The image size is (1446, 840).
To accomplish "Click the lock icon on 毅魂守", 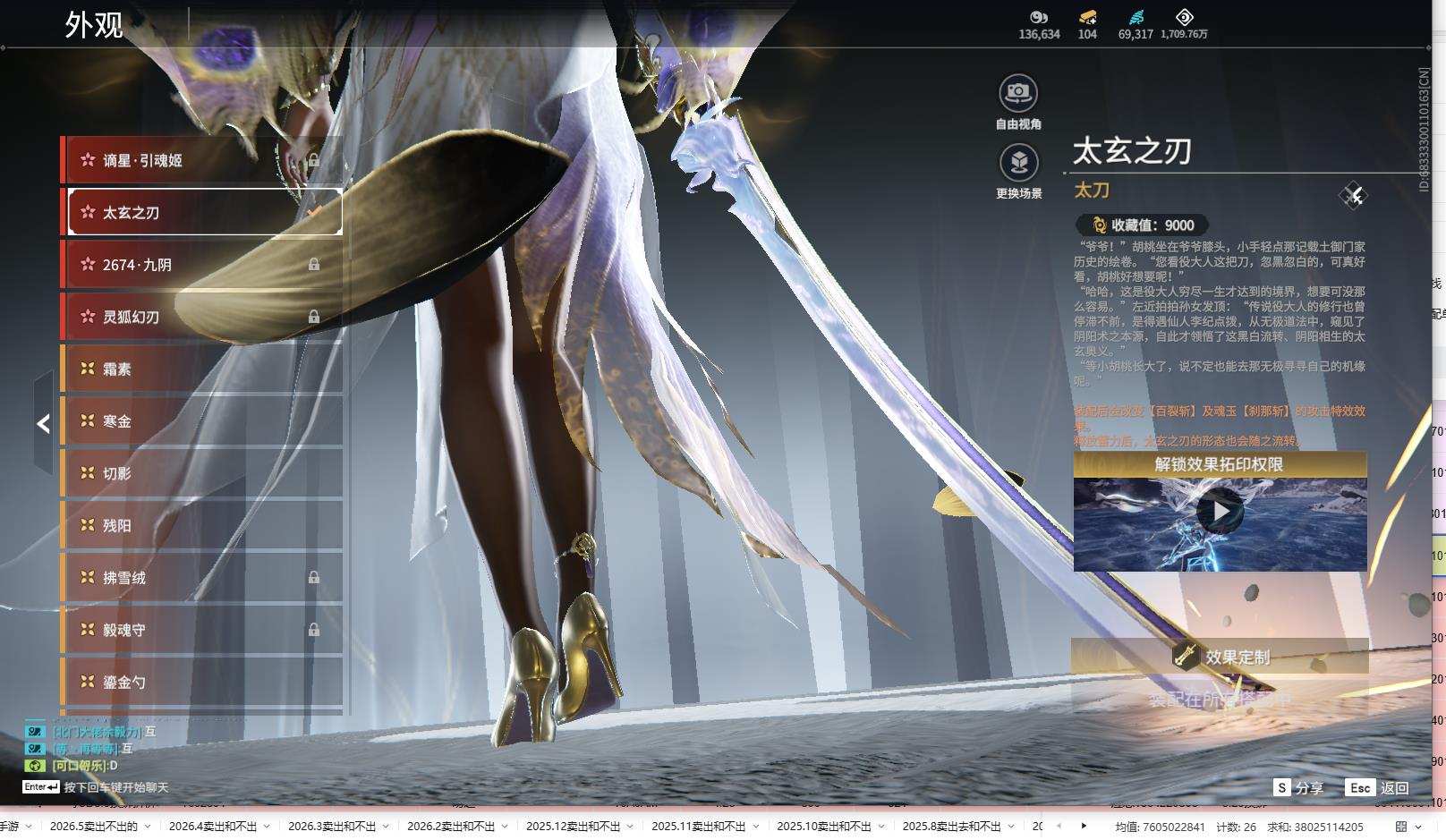I will click(314, 630).
